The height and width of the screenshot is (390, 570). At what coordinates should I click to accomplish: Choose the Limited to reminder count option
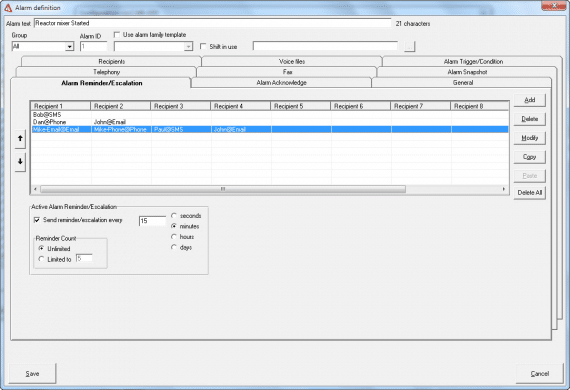click(41, 259)
